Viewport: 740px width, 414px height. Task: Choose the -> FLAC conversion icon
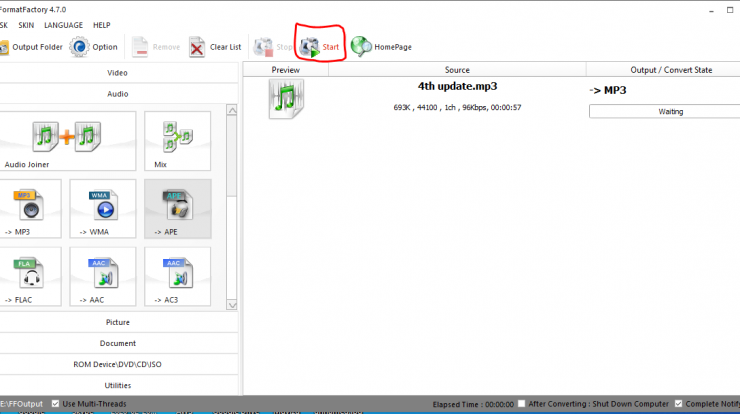pos(30,277)
